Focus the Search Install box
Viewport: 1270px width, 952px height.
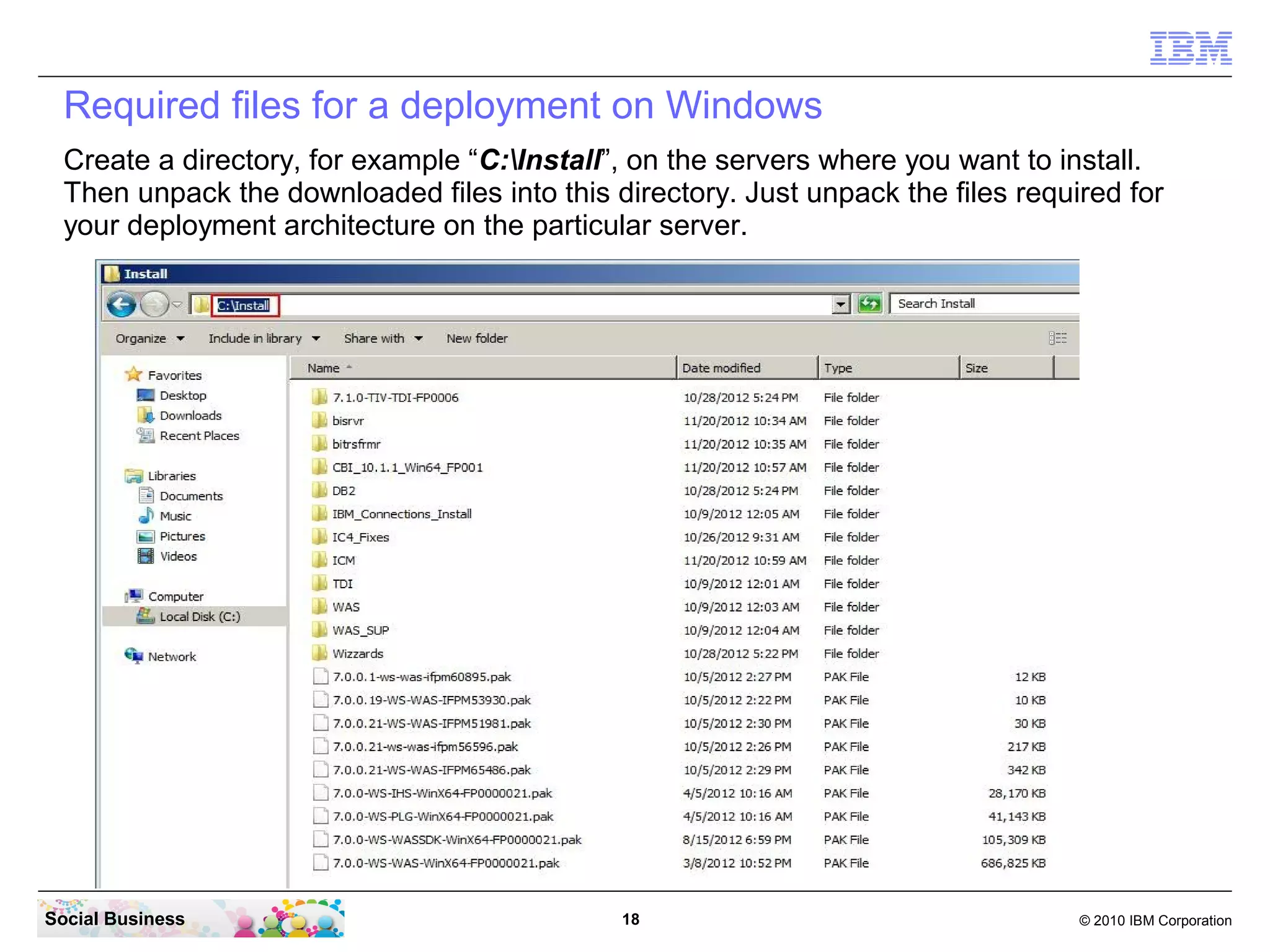pyautogui.click(x=984, y=304)
